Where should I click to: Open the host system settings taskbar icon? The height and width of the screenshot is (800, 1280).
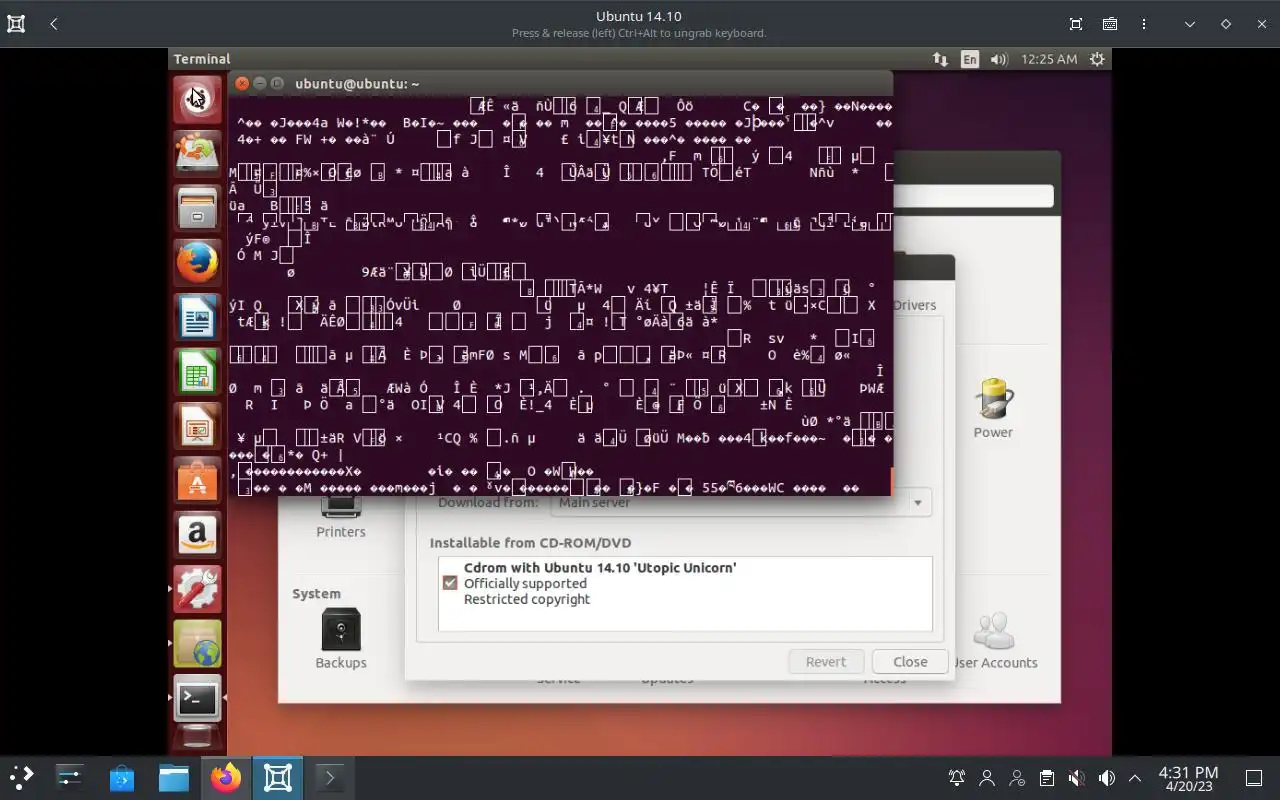[x=70, y=777]
